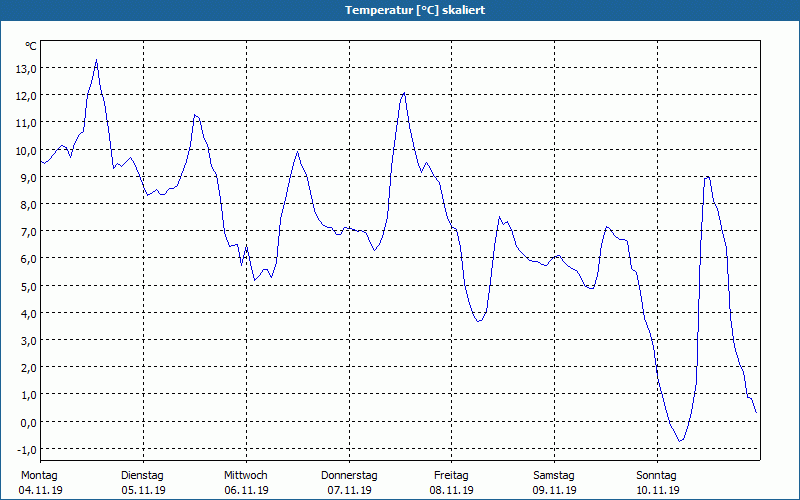Image resolution: width=800 pixels, height=500 pixels.
Task: Click the 13,0 y-axis label
Action: pyautogui.click(x=26, y=69)
